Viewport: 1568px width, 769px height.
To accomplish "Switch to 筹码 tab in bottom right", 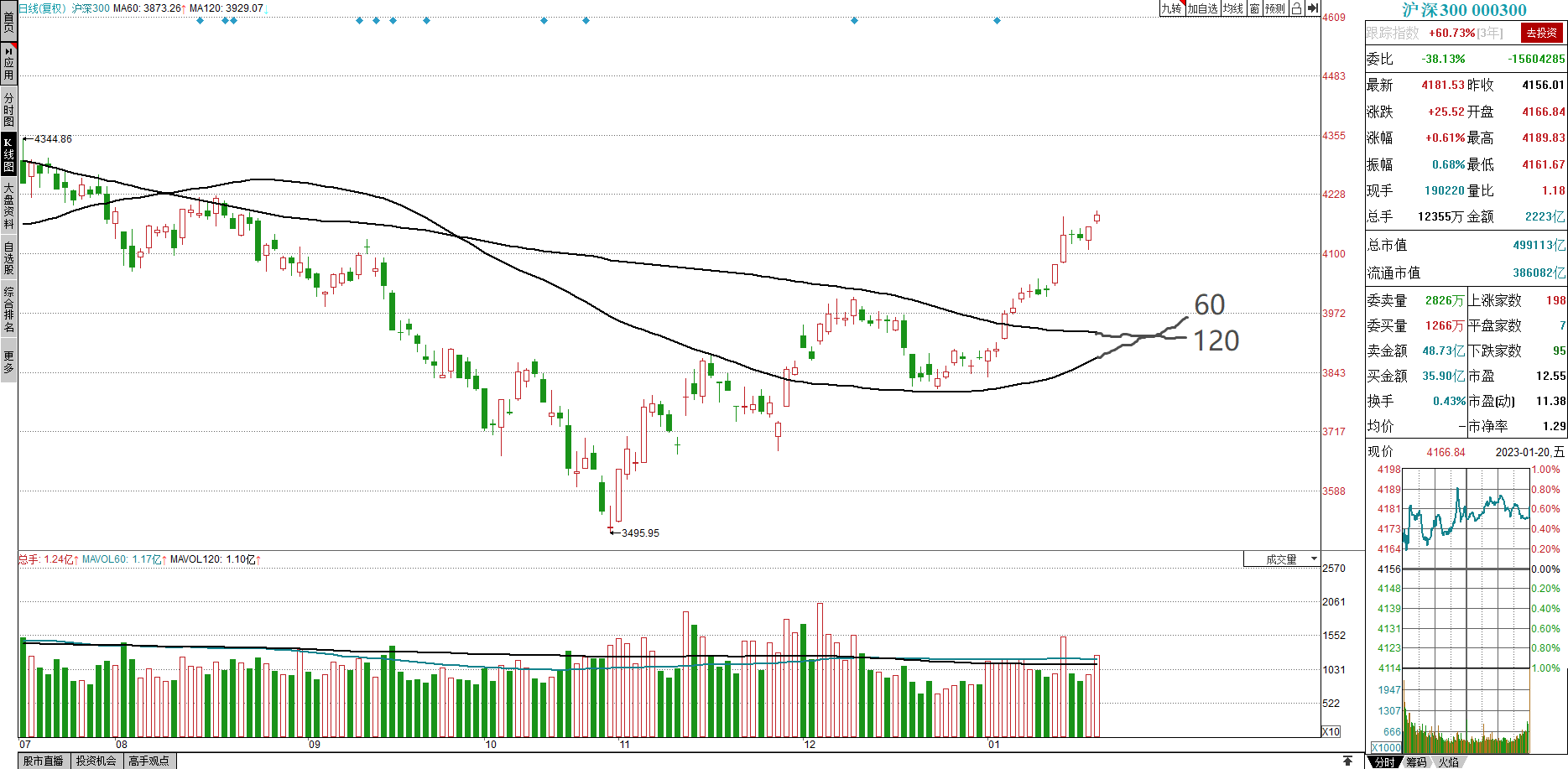I will point(1416,761).
